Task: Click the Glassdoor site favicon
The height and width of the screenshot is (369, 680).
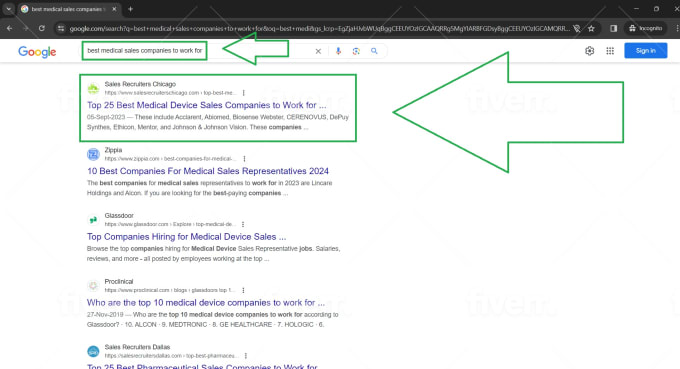Action: pos(93,220)
